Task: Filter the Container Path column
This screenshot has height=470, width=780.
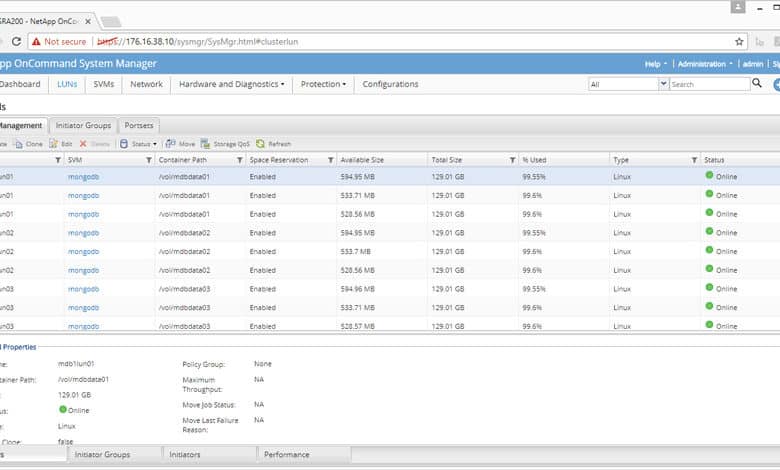Action: [x=240, y=160]
